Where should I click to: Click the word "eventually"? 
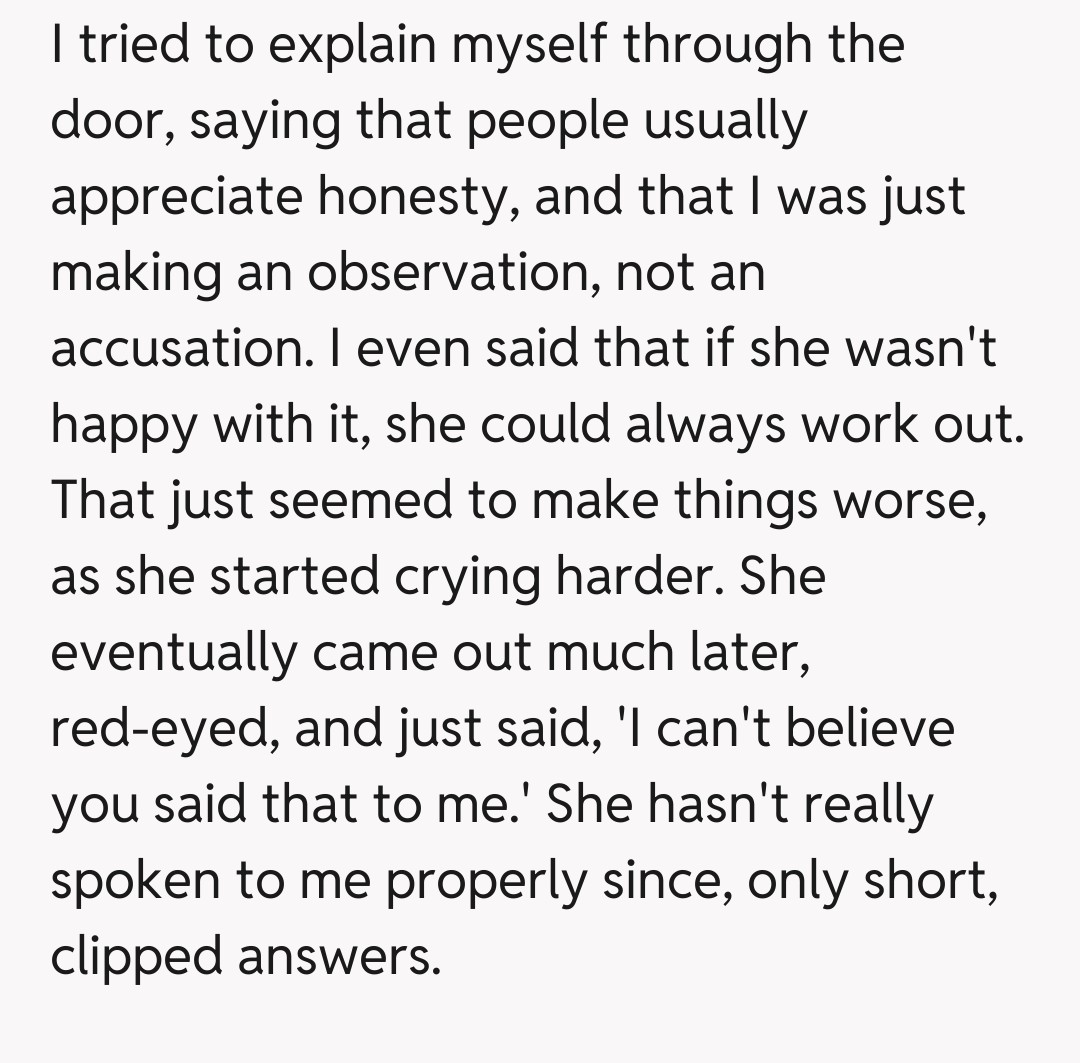tap(172, 653)
